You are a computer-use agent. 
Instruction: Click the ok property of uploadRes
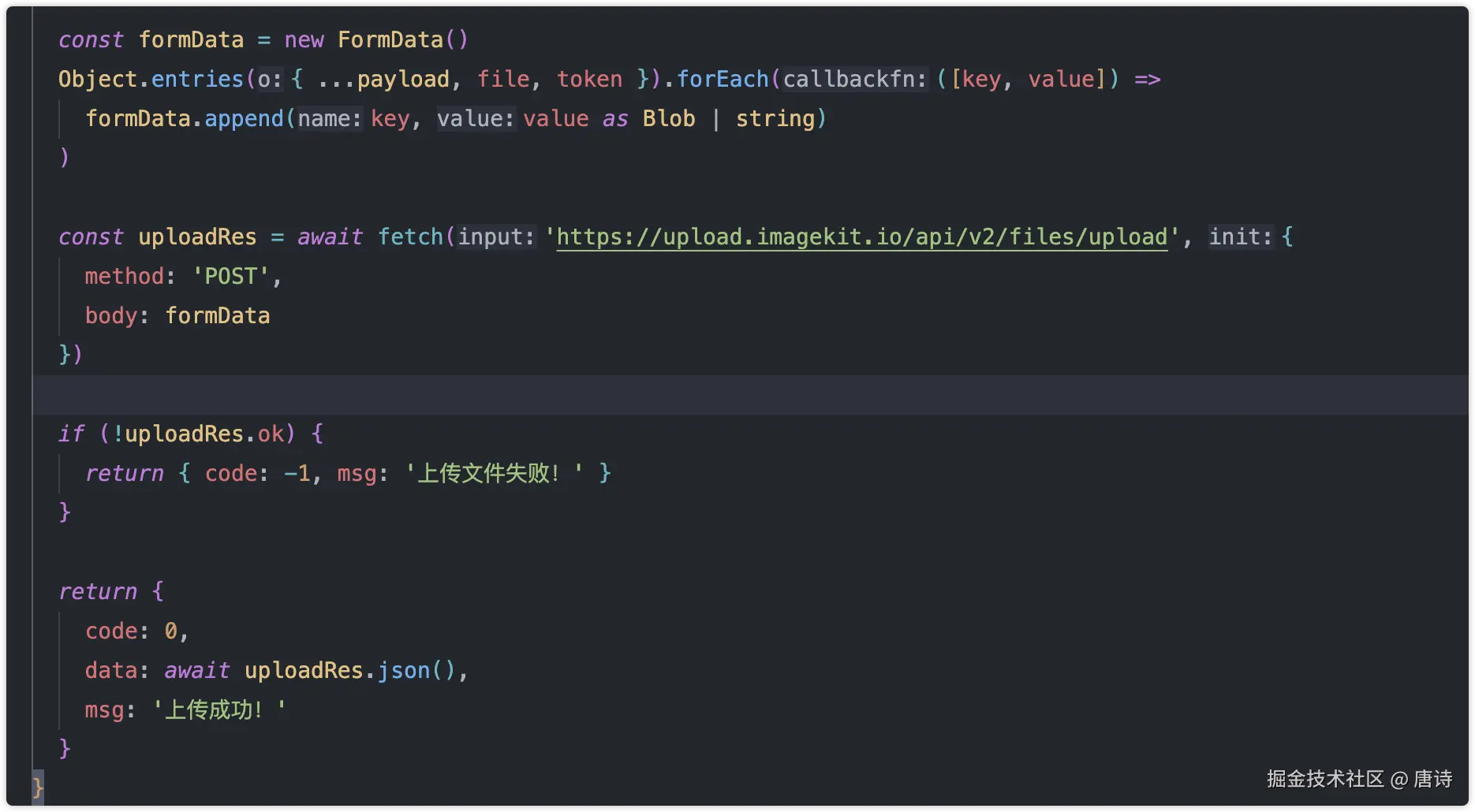271,434
